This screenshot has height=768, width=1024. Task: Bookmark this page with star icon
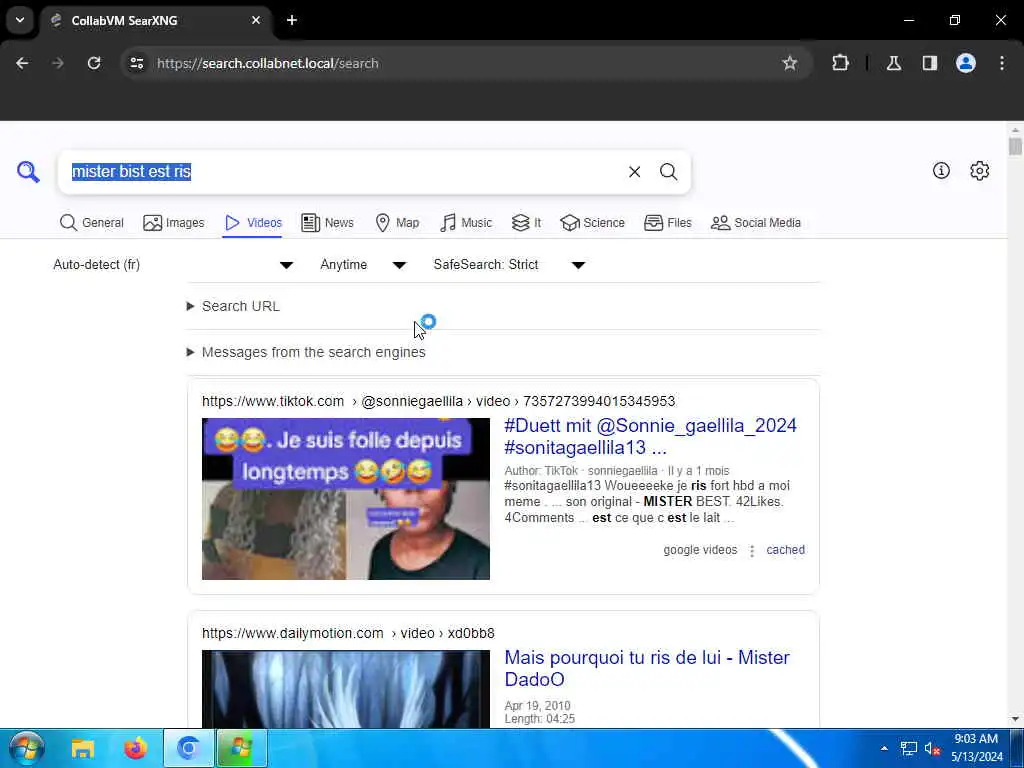(790, 63)
